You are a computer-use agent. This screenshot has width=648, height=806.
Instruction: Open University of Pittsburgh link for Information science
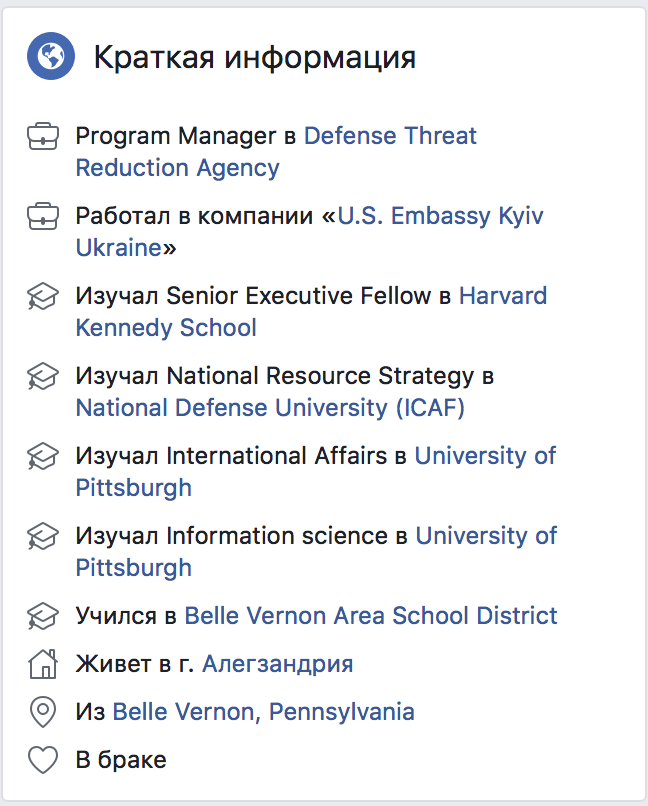pyautogui.click(x=486, y=536)
